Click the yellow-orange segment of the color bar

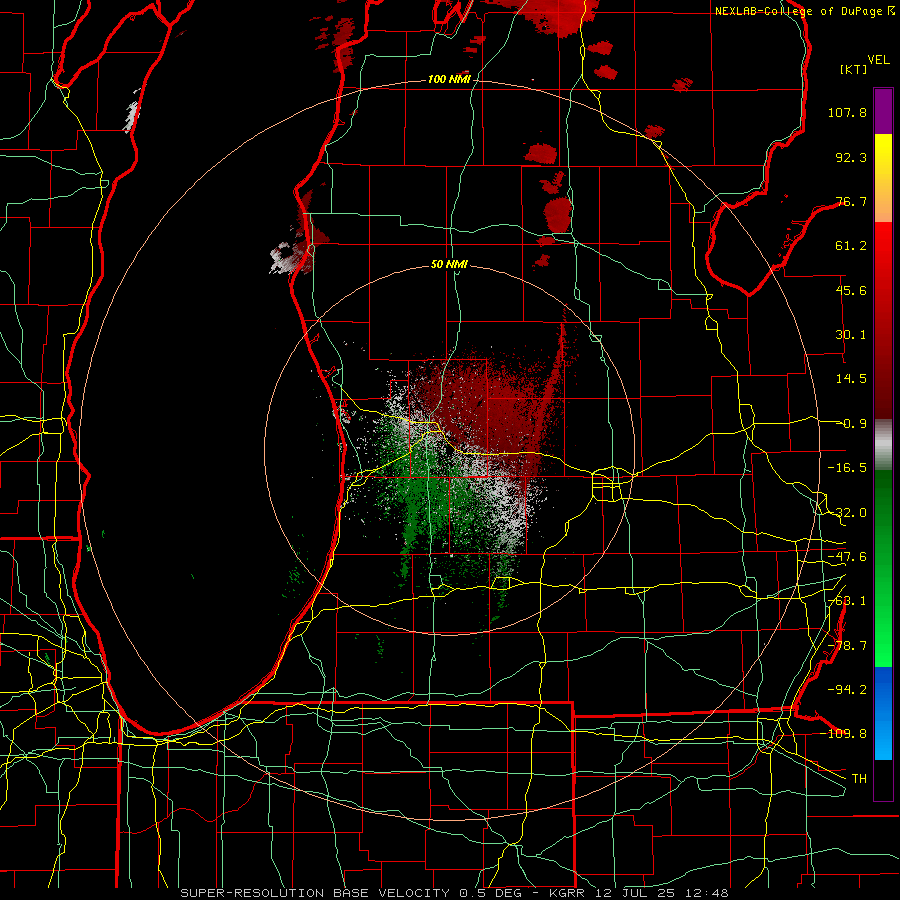coord(883,178)
